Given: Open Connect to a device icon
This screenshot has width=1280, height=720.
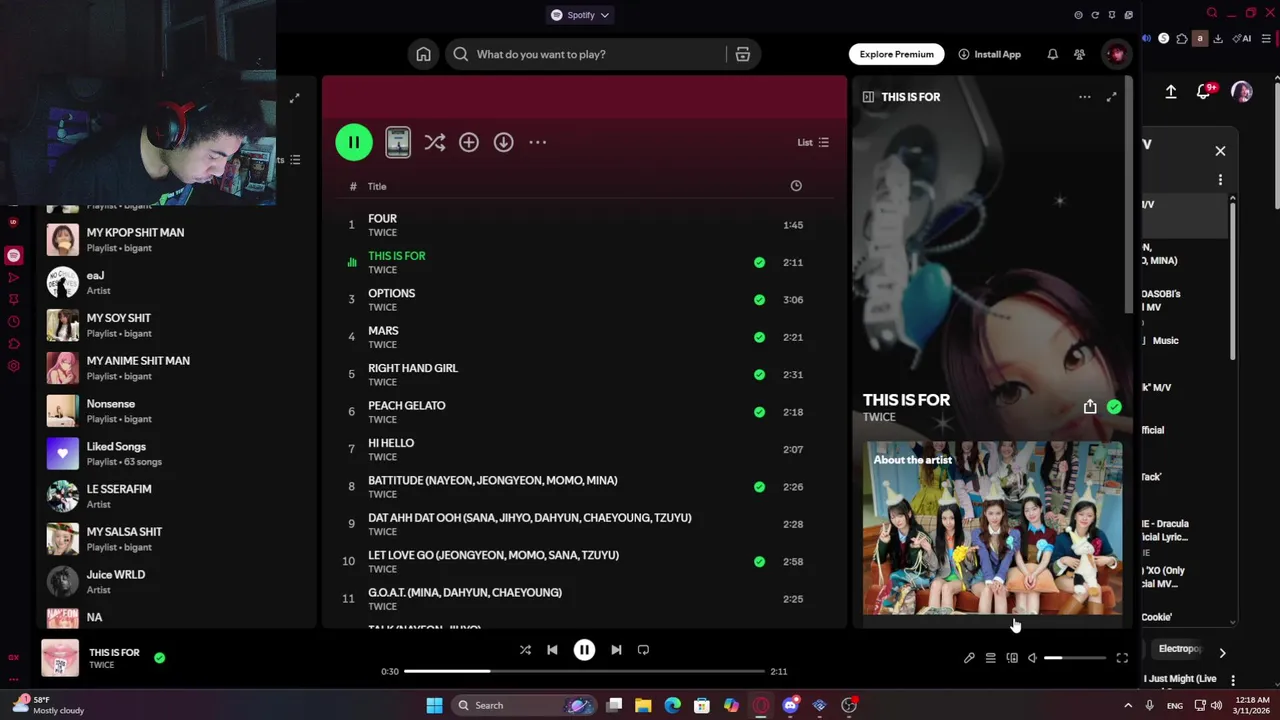Looking at the screenshot, I should 1012,658.
